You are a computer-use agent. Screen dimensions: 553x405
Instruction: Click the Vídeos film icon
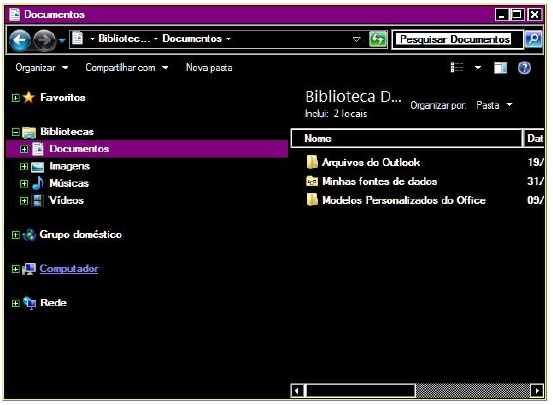tap(37, 201)
